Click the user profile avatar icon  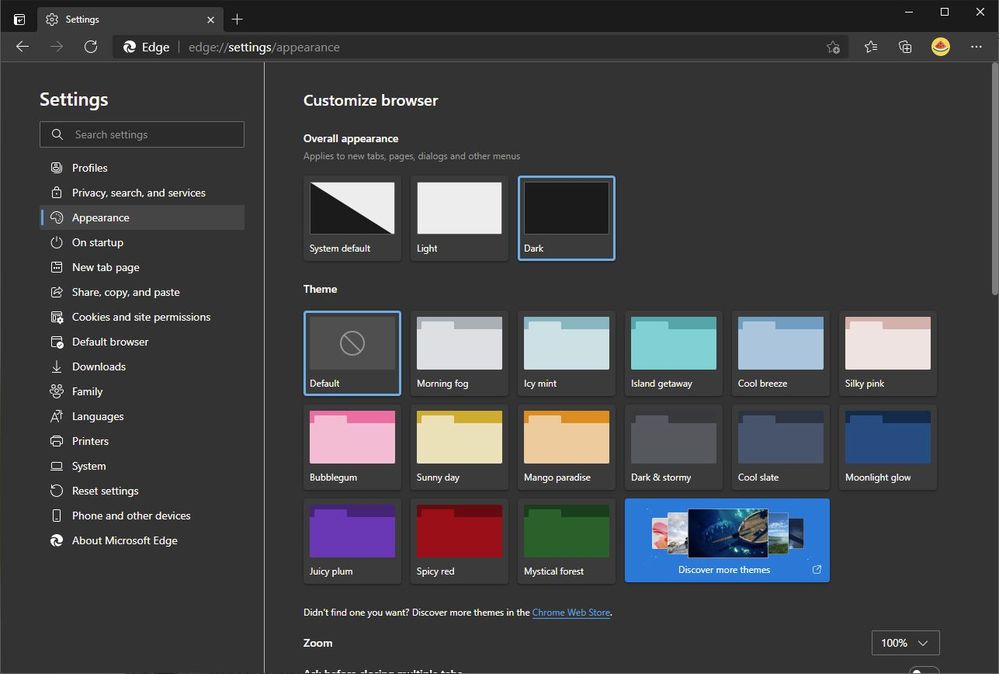(940, 47)
